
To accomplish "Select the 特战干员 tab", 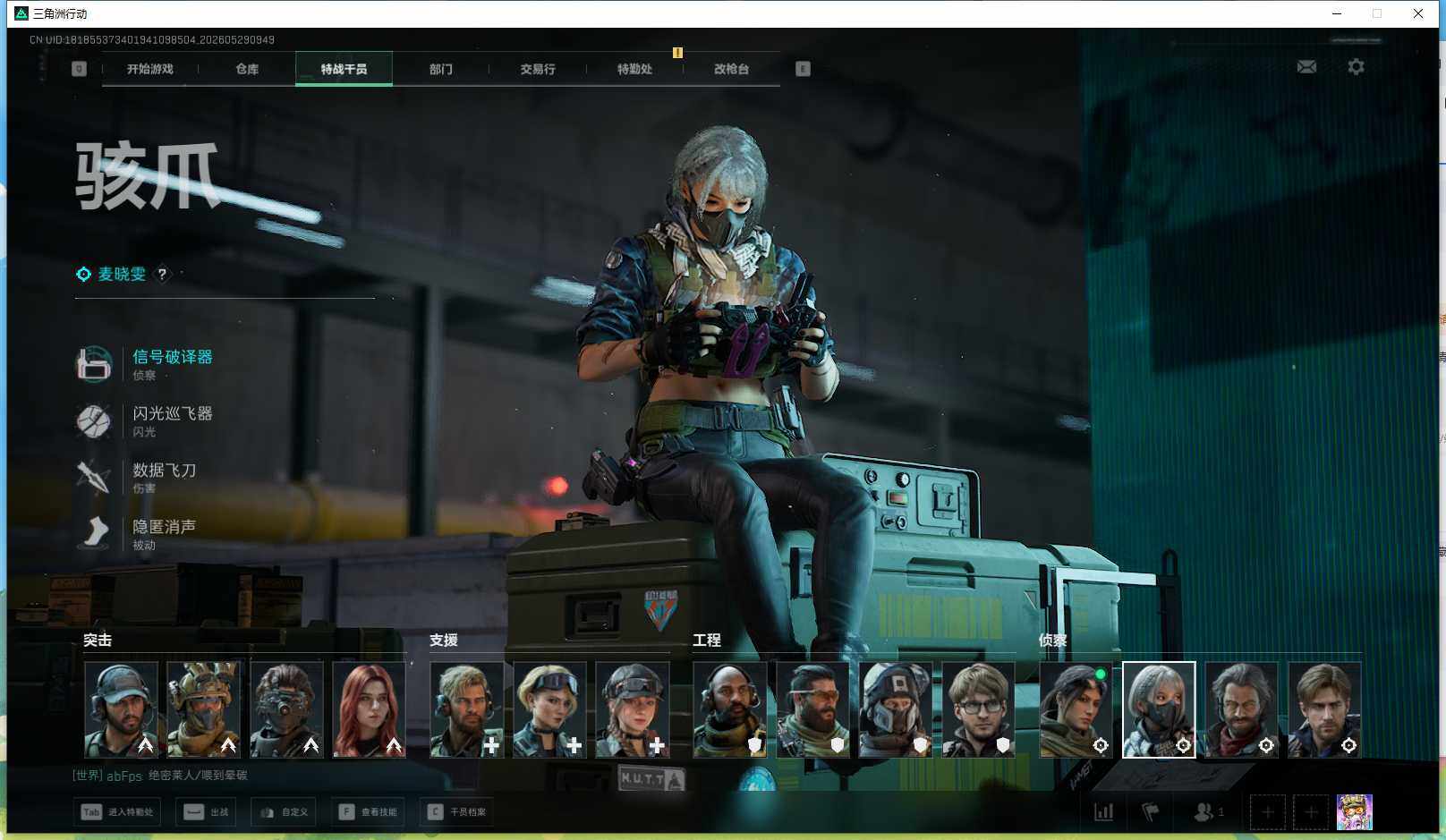I will click(344, 69).
